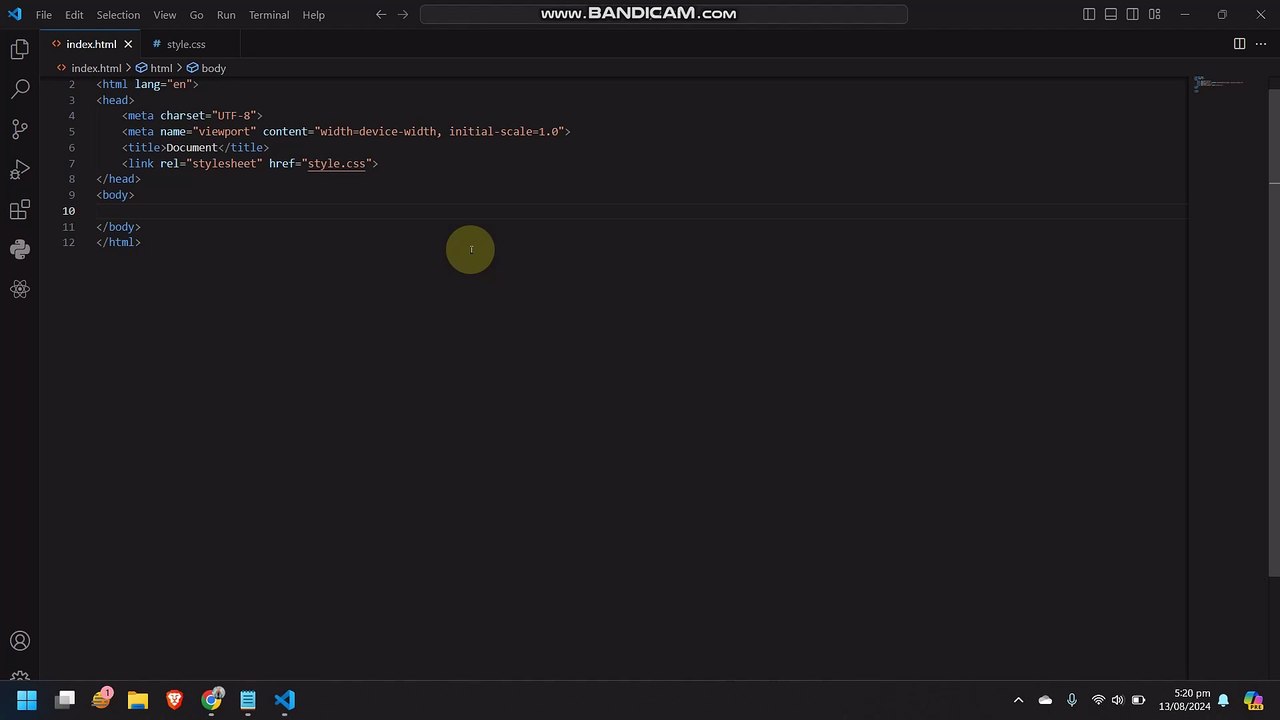This screenshot has width=1280, height=720.
Task: Click the charset="UTF-8" attribute
Action: click(x=208, y=116)
